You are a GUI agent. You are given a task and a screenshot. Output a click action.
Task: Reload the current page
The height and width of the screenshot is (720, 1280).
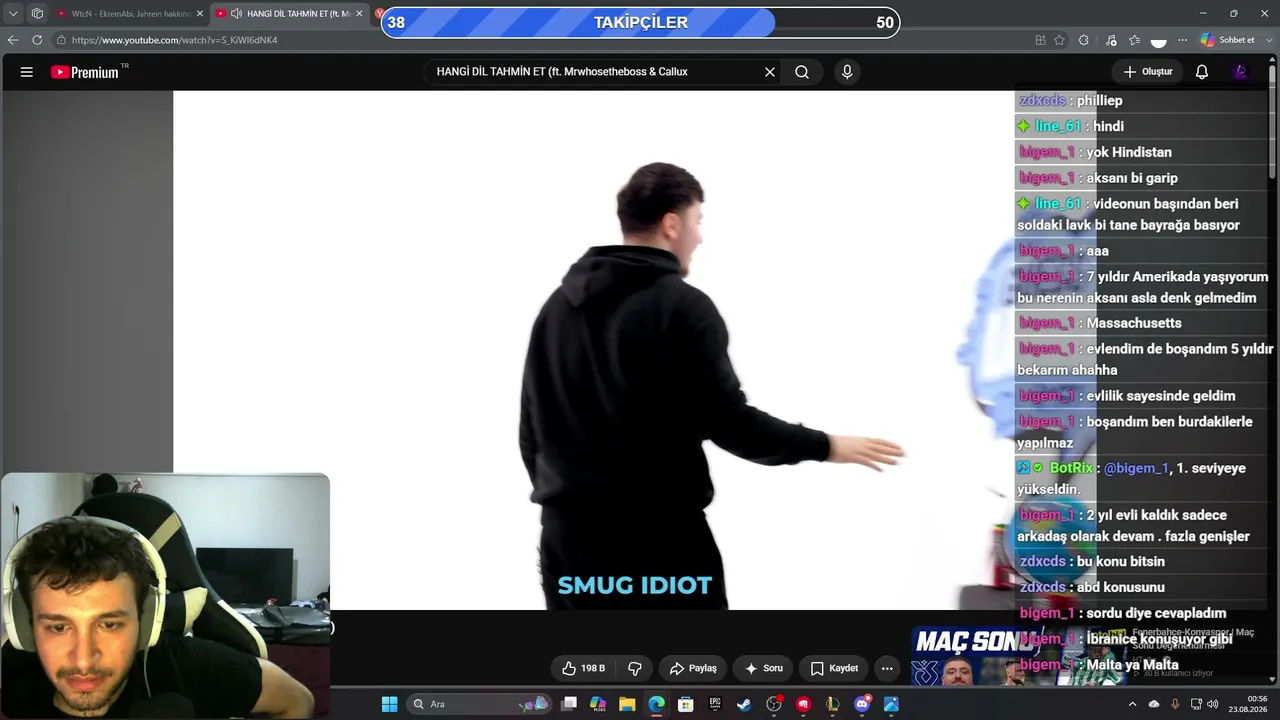(x=37, y=40)
